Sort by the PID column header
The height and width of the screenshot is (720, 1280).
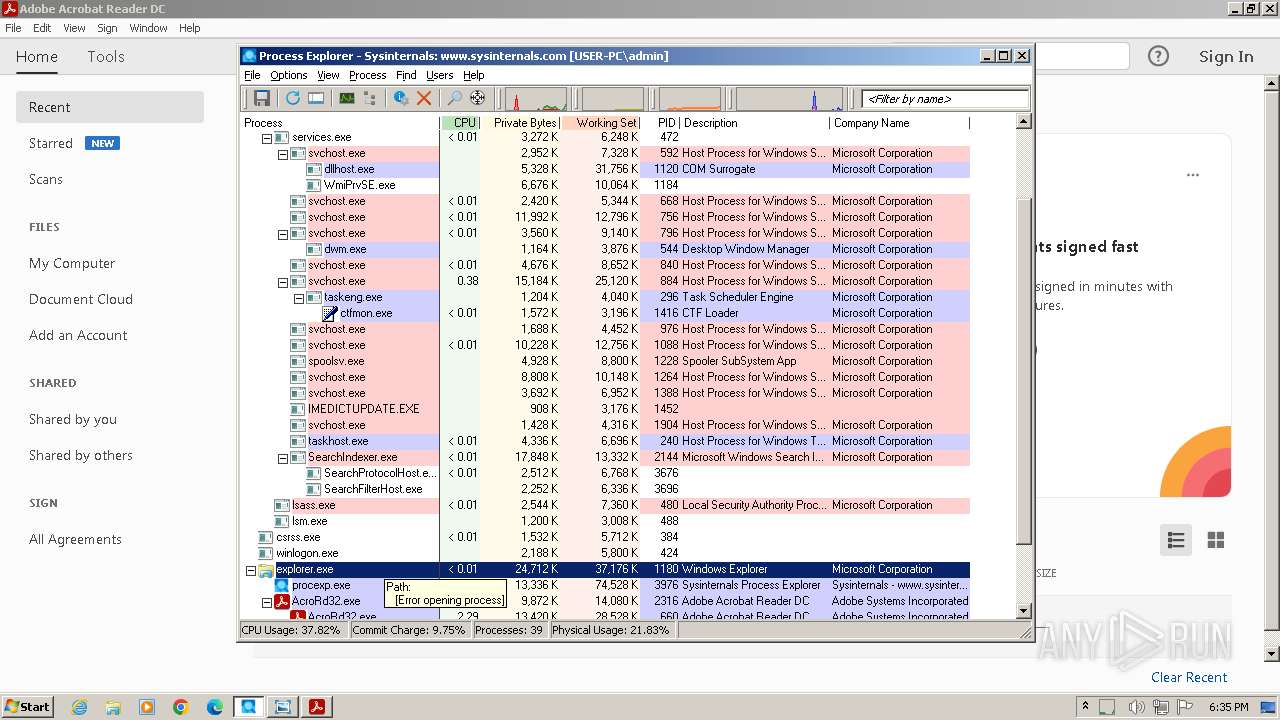coord(660,123)
